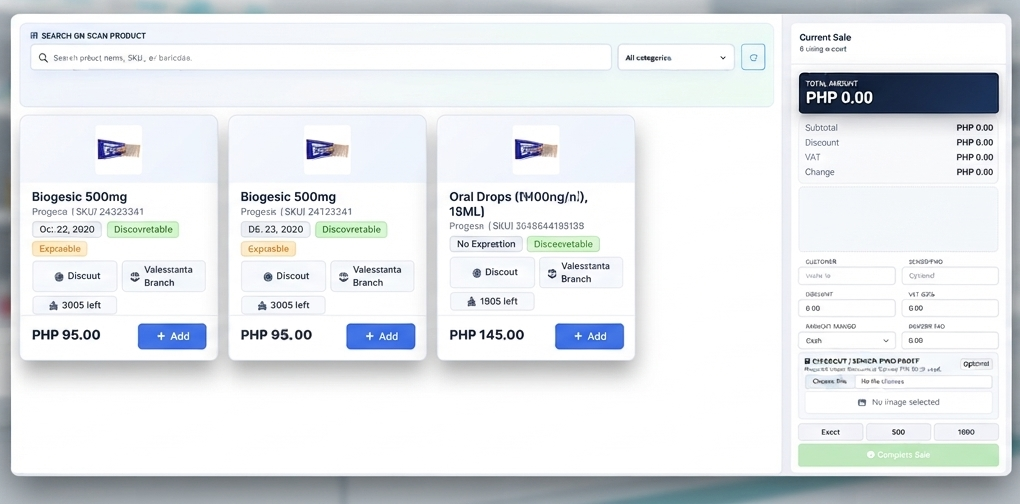Click the Oral Drops product image
This screenshot has width=1020, height=504.
pos(536,150)
